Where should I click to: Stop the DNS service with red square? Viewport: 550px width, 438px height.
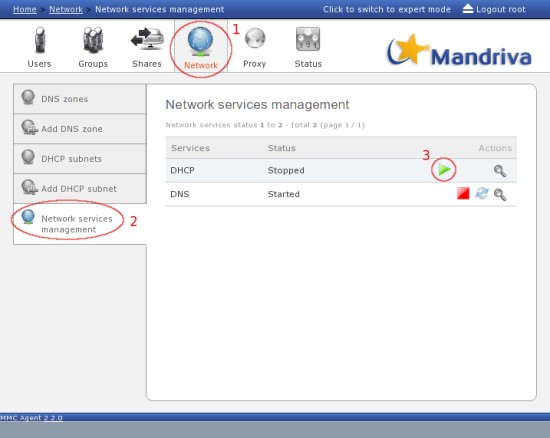tap(463, 193)
